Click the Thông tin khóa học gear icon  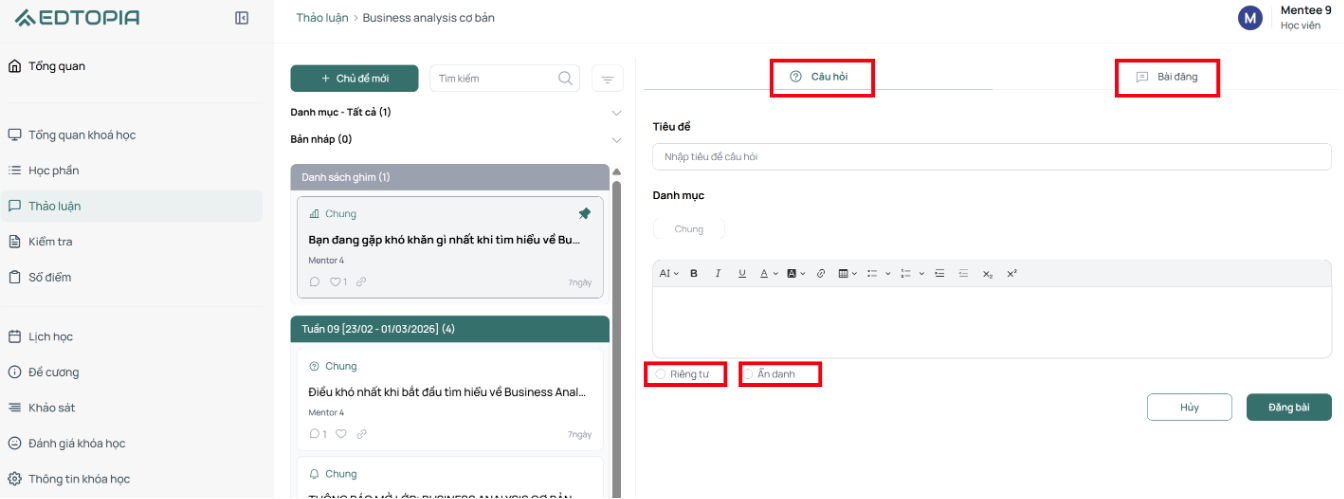15,479
